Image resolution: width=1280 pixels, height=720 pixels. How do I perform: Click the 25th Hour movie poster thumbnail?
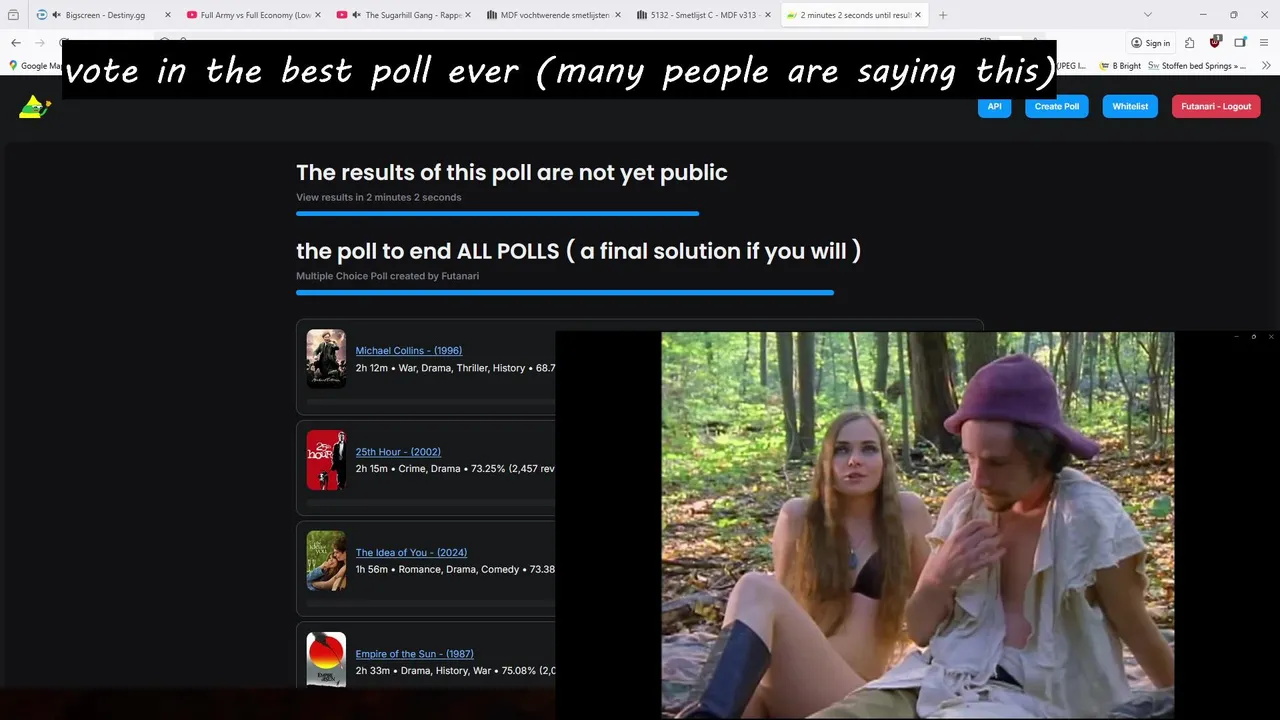point(326,460)
